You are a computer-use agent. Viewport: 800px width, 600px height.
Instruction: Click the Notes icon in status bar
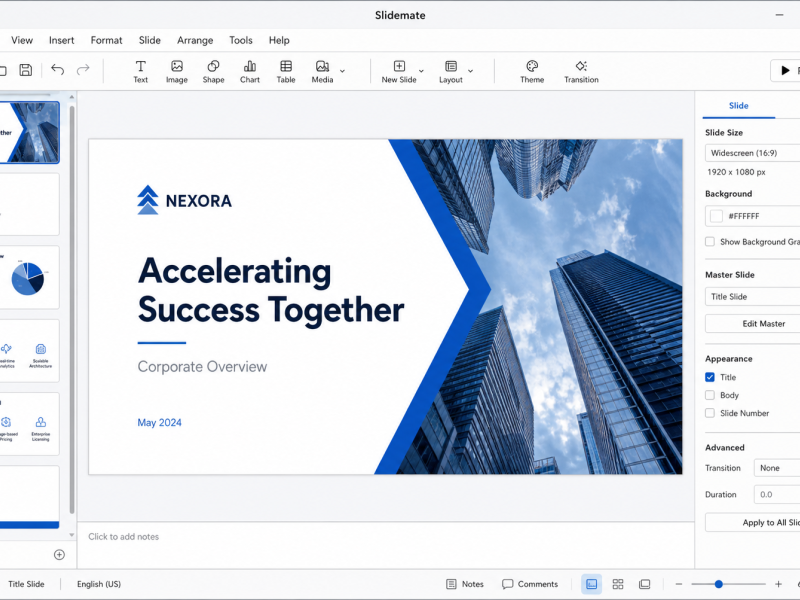(451, 584)
